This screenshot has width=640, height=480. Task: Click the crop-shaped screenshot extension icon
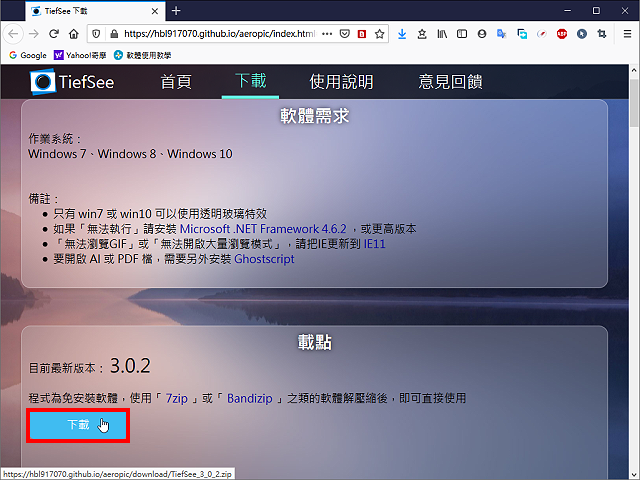click(x=602, y=34)
